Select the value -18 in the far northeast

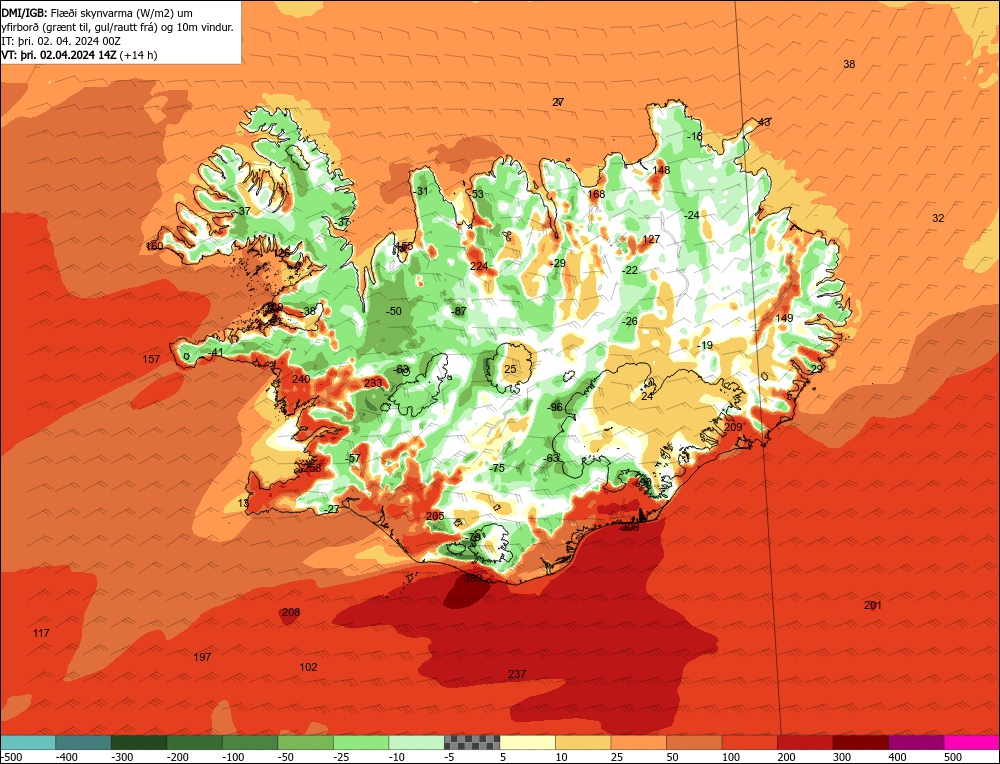(x=695, y=136)
